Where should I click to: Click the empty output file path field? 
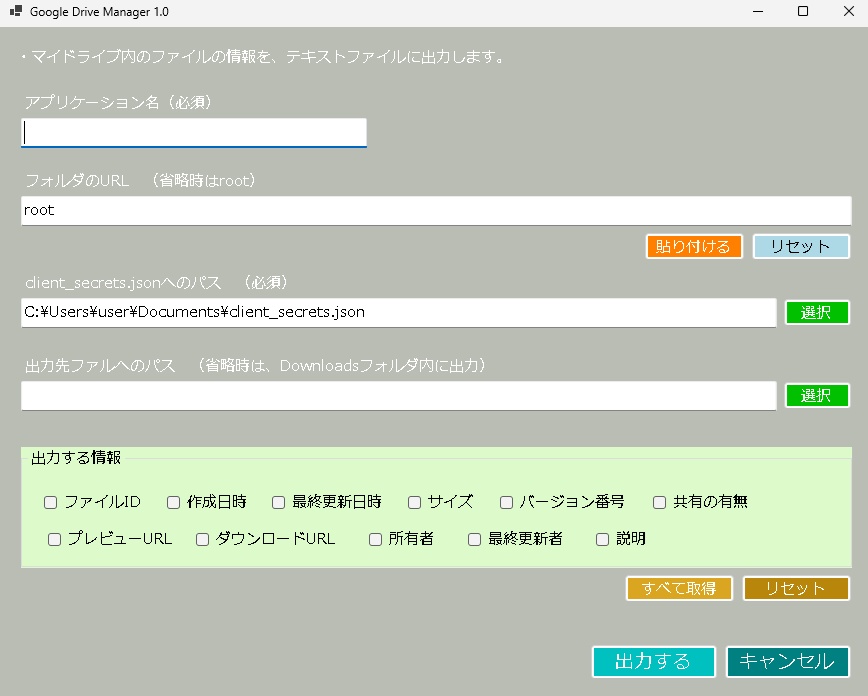[399, 396]
